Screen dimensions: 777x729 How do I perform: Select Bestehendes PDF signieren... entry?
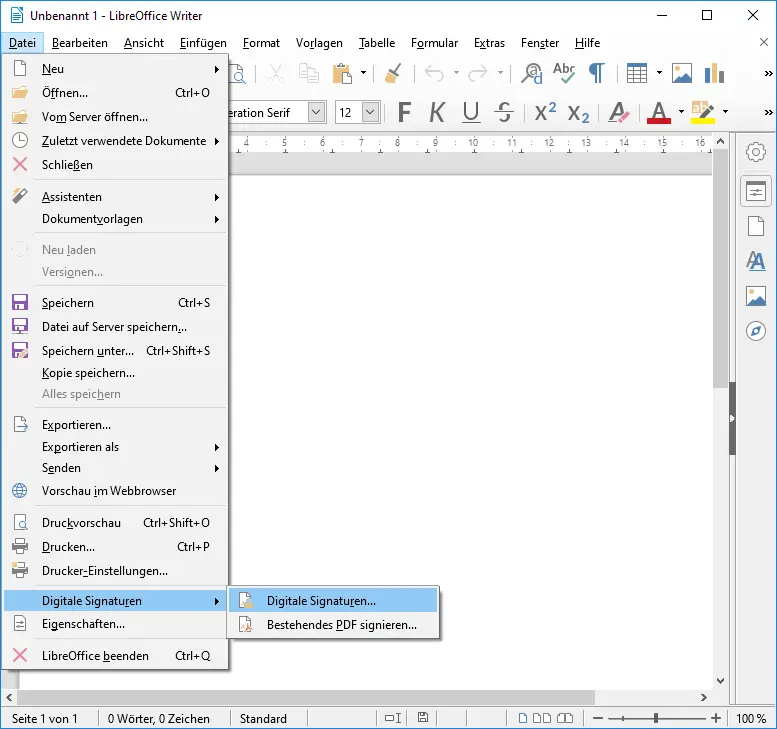(x=333, y=625)
